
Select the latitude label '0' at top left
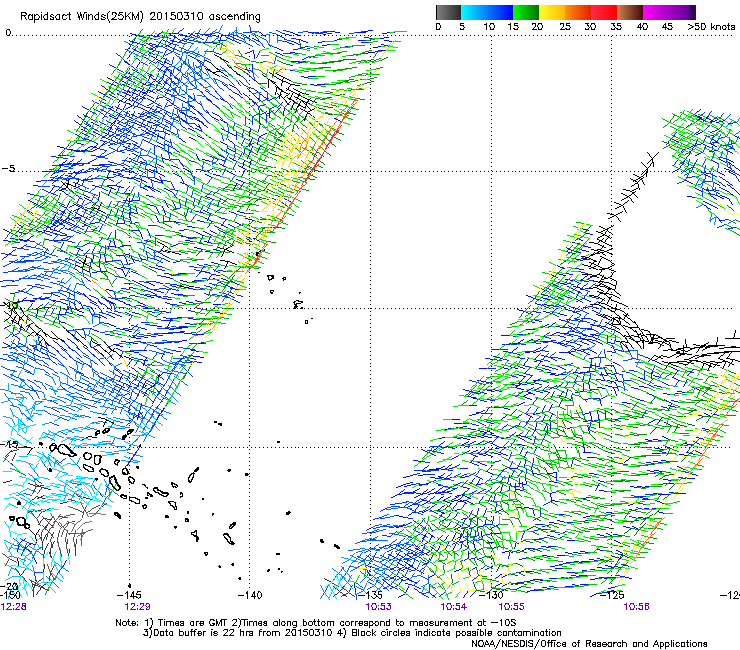(8, 33)
